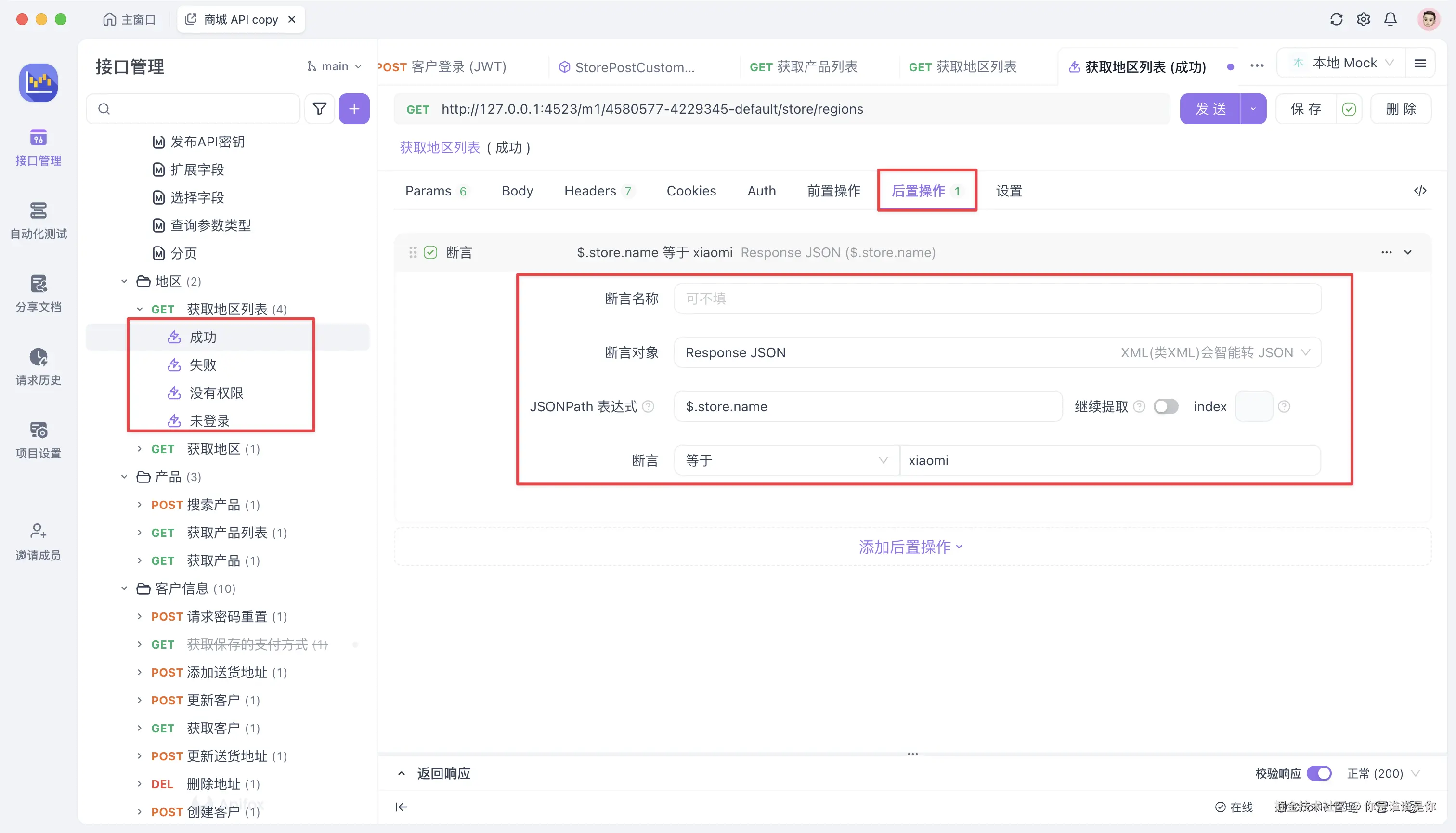Uncheck the 断言 enabled checkbox
Viewport: 1456px width, 833px height.
(429, 252)
